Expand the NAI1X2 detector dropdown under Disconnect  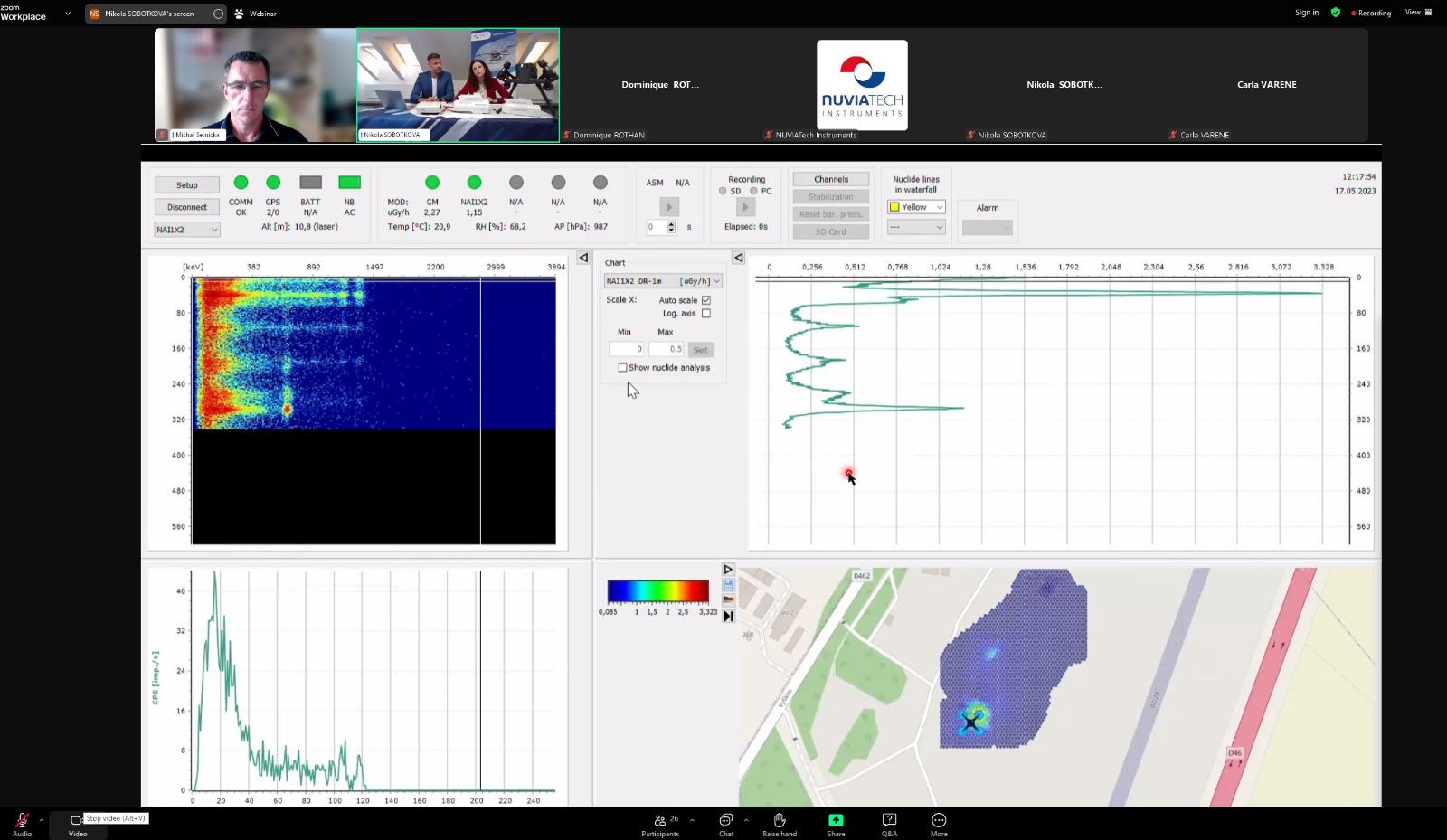click(186, 230)
